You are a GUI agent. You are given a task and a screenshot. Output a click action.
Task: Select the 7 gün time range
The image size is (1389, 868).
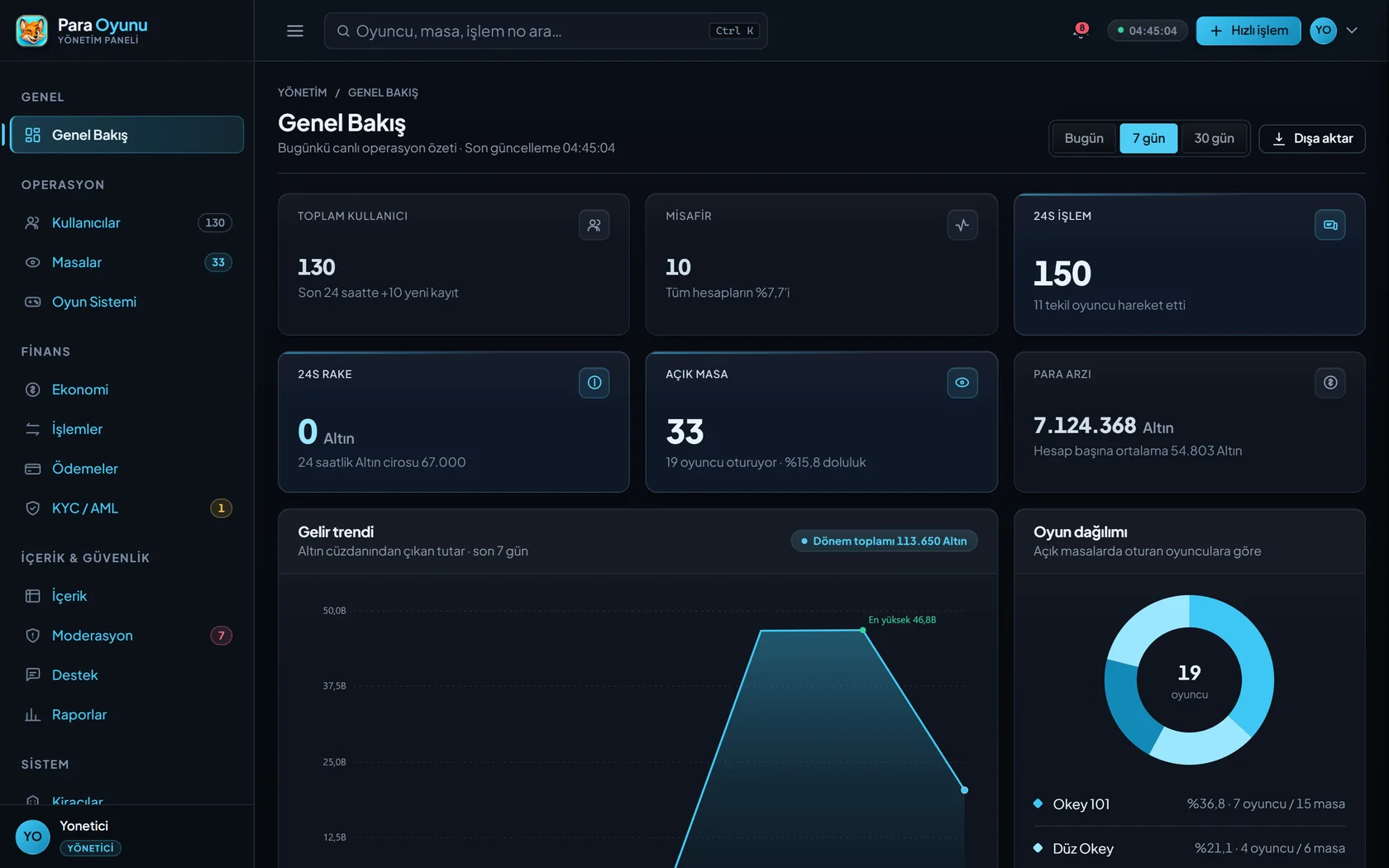click(1148, 138)
